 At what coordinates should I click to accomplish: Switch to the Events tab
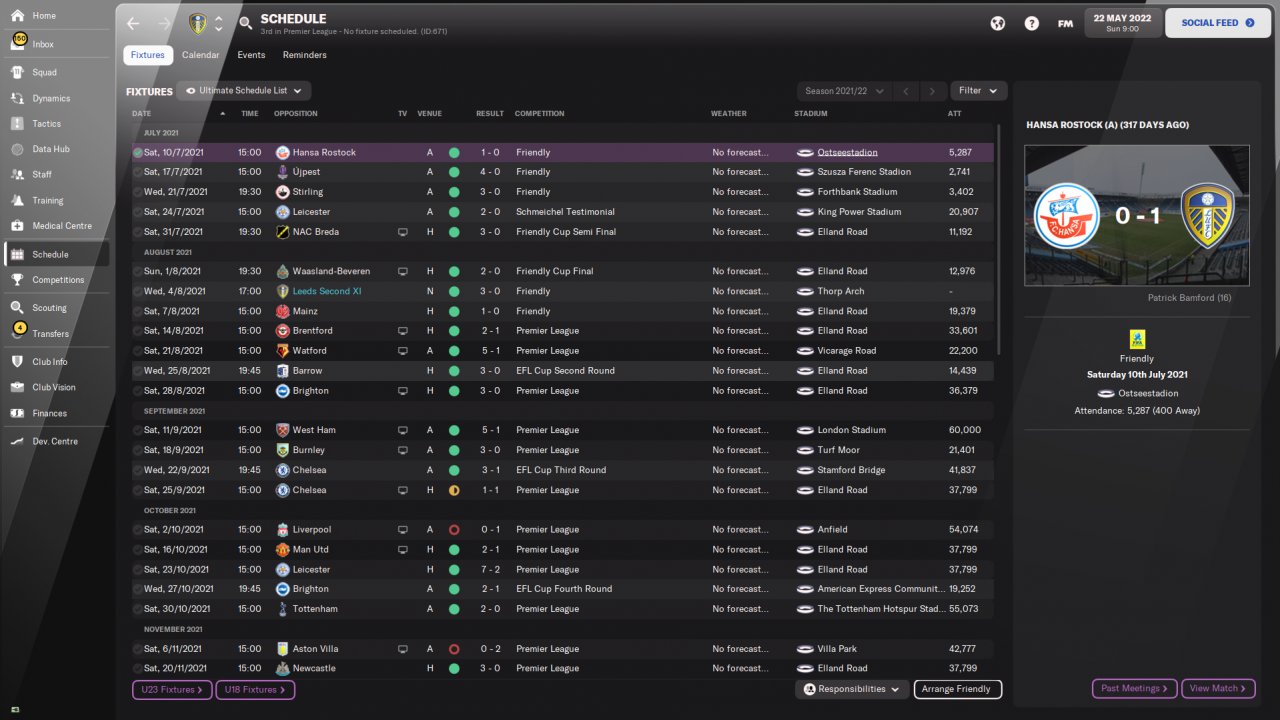tap(251, 55)
